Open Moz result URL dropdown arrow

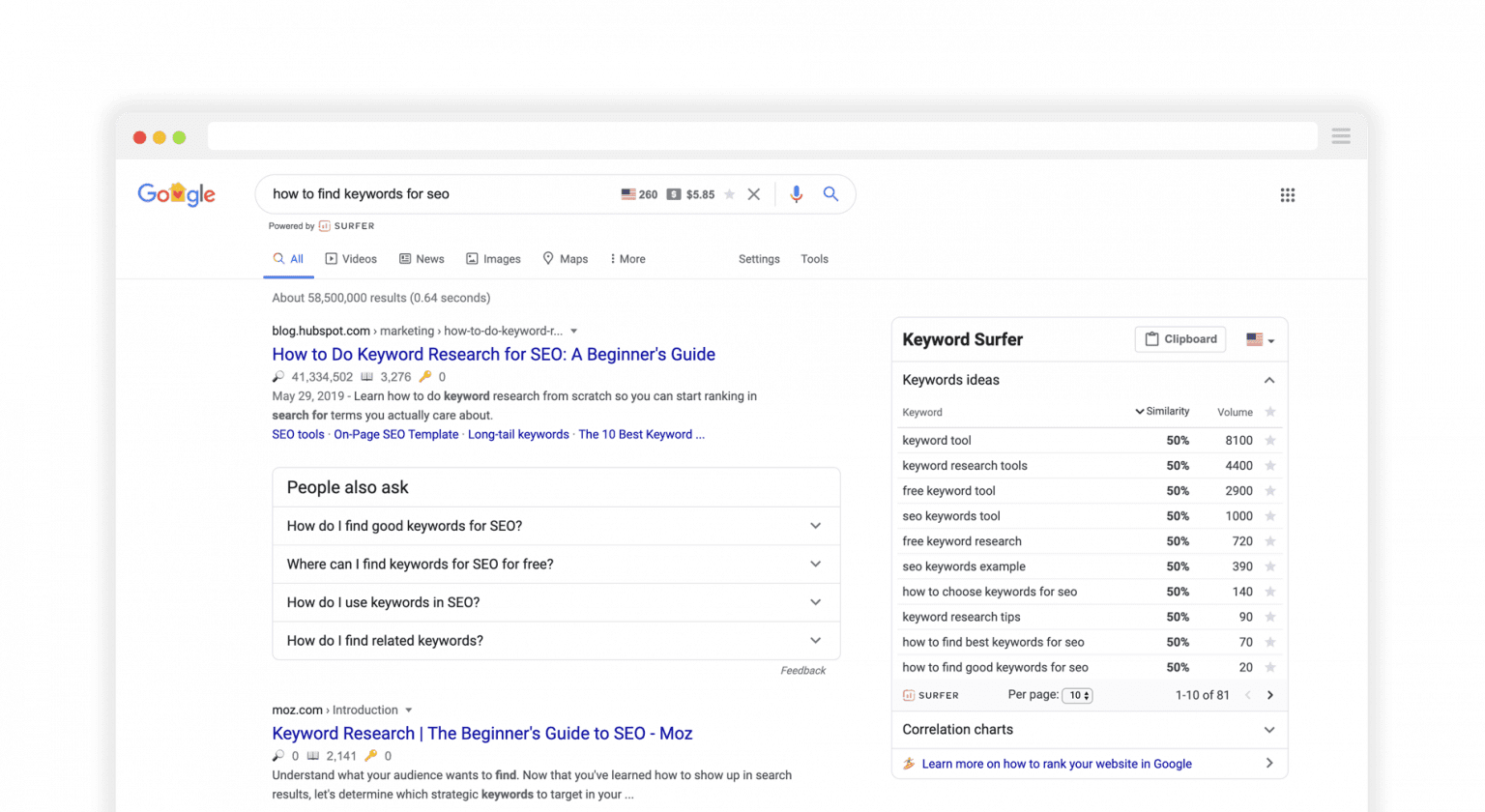409,710
